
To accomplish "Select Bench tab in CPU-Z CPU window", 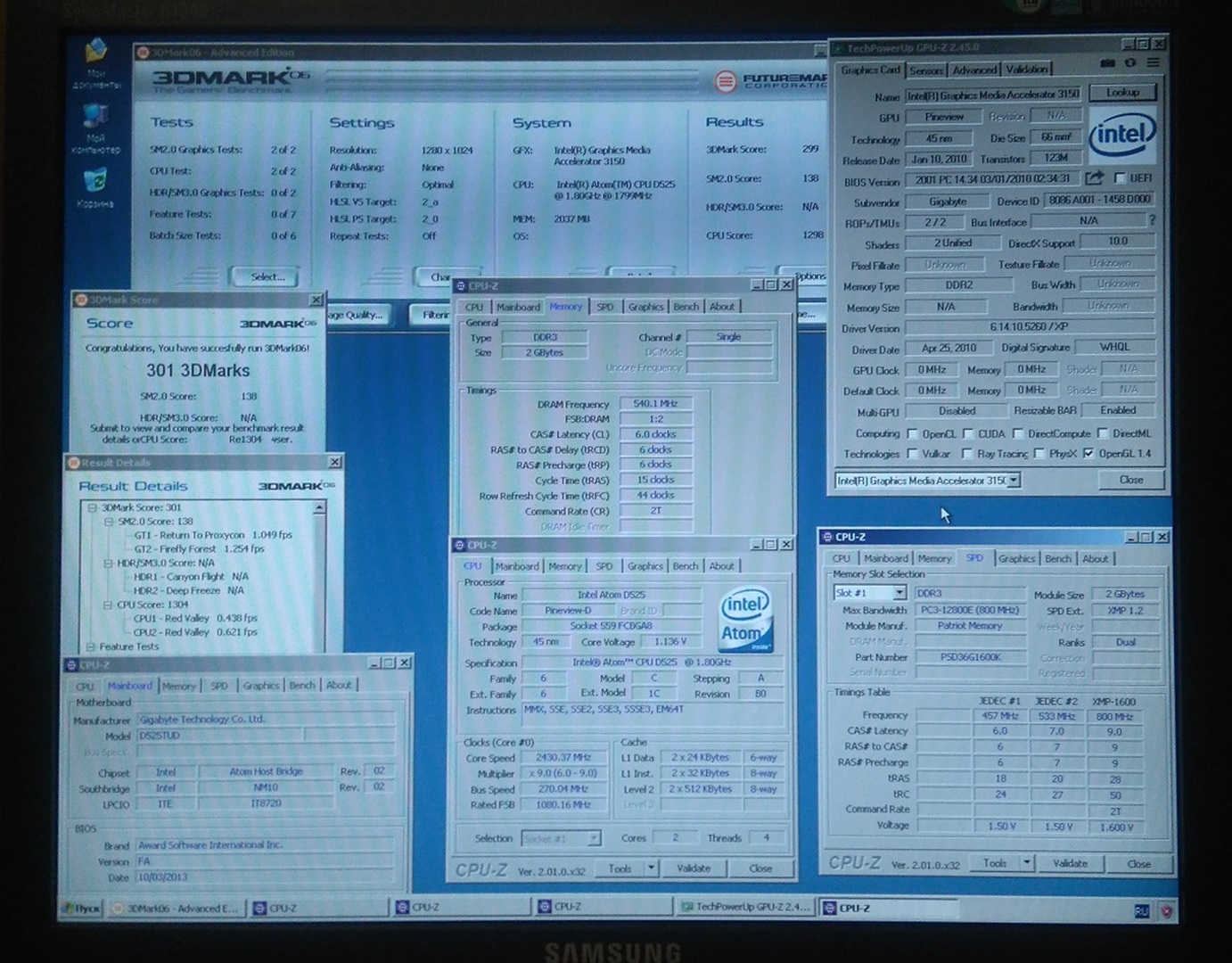I will click(685, 566).
